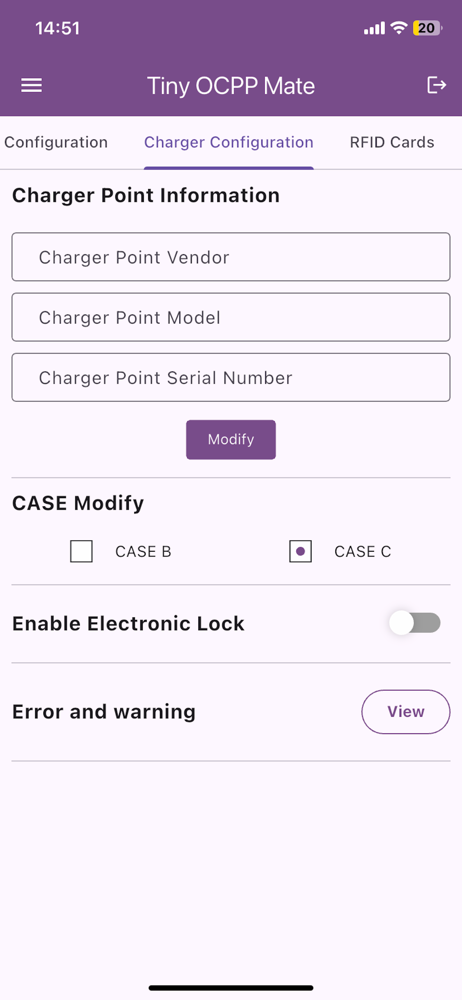This screenshot has height=1000, width=462.
Task: Focus the Charger Point Serial Number field
Action: pyautogui.click(x=231, y=378)
